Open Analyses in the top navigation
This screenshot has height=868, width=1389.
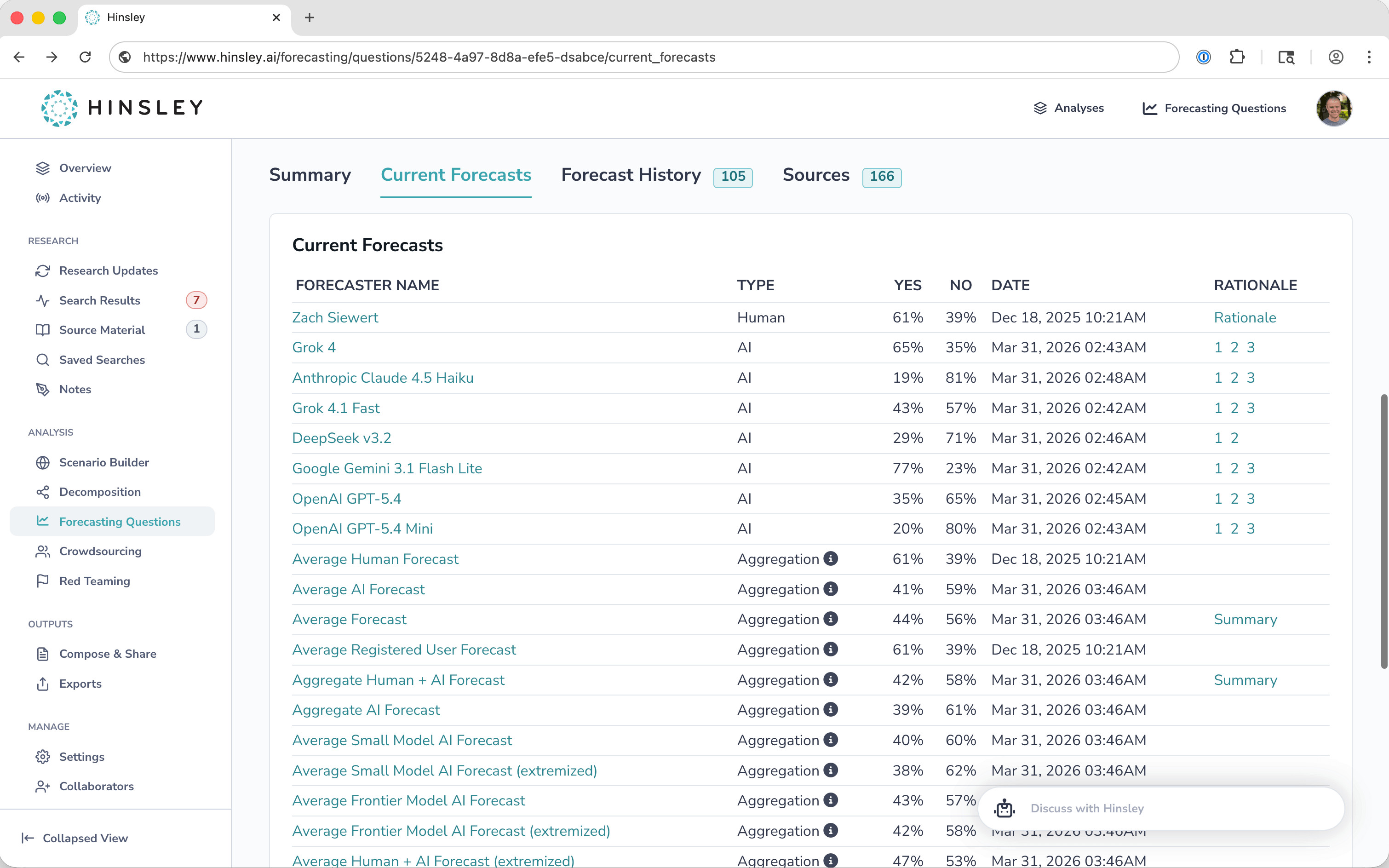tap(1069, 108)
